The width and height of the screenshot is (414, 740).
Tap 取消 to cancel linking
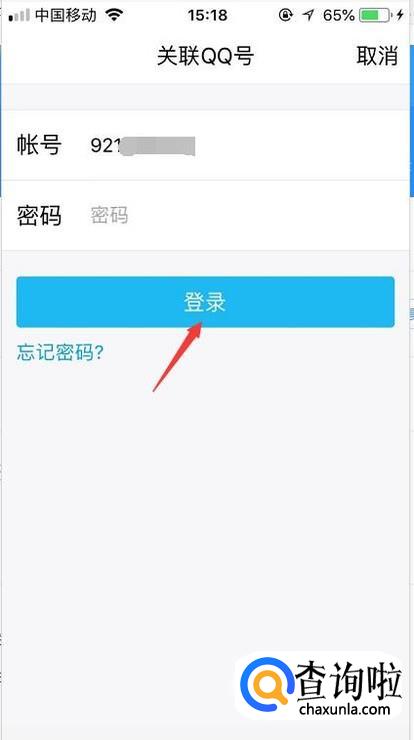coord(377,56)
